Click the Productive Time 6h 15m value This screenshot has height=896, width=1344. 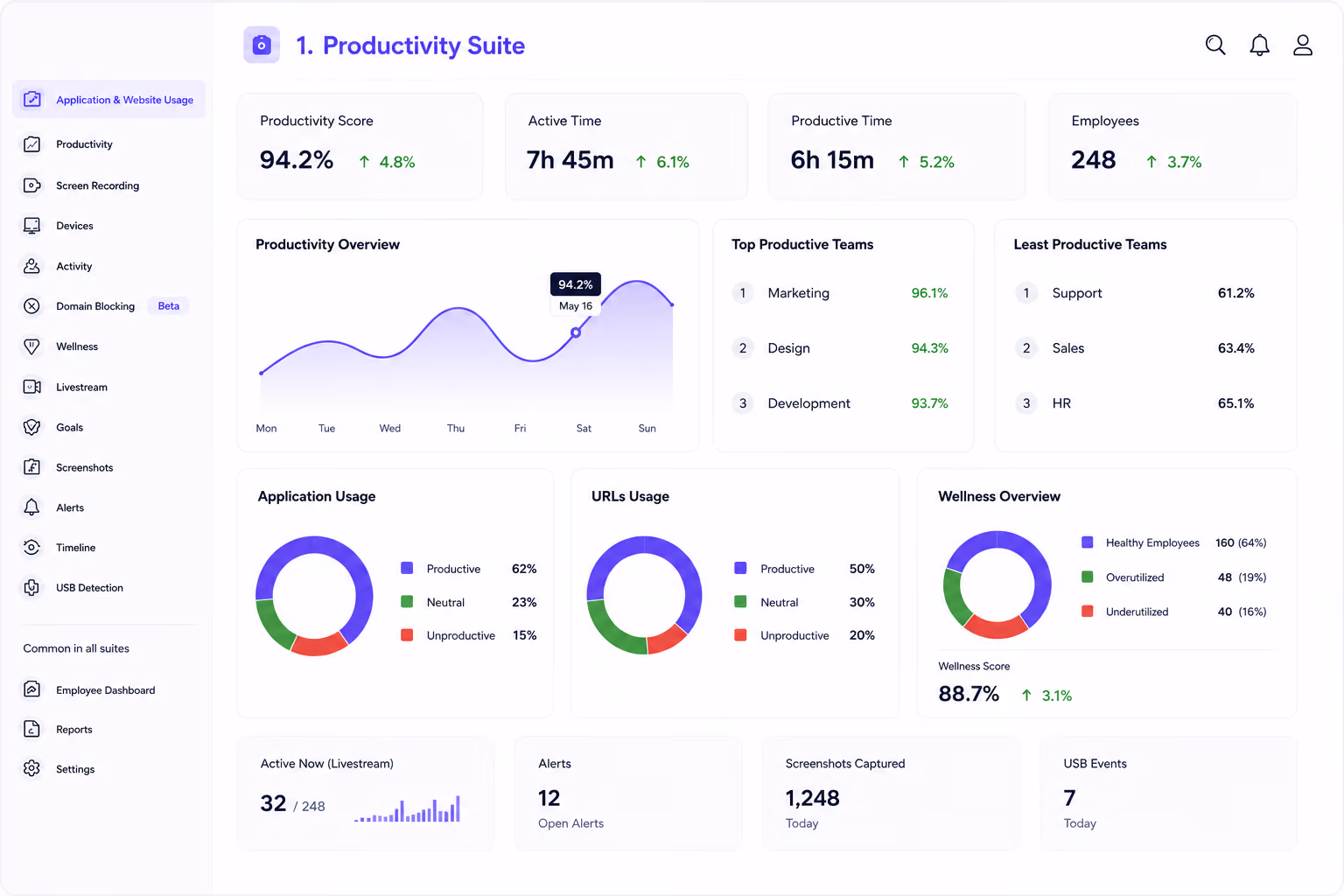(832, 160)
